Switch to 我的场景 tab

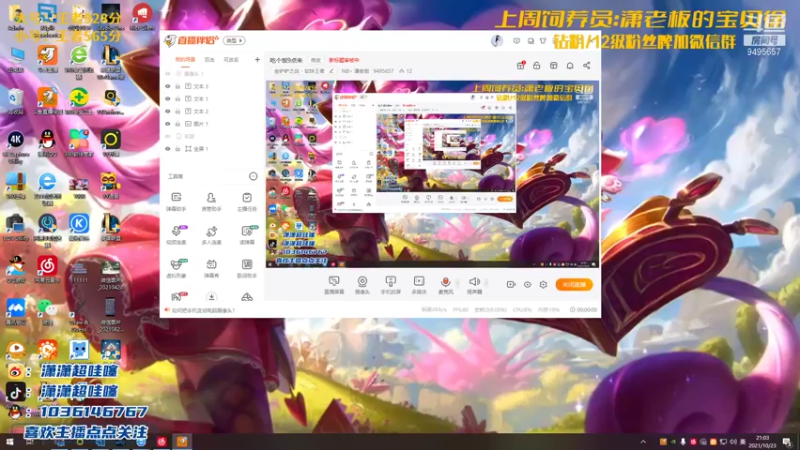185,60
